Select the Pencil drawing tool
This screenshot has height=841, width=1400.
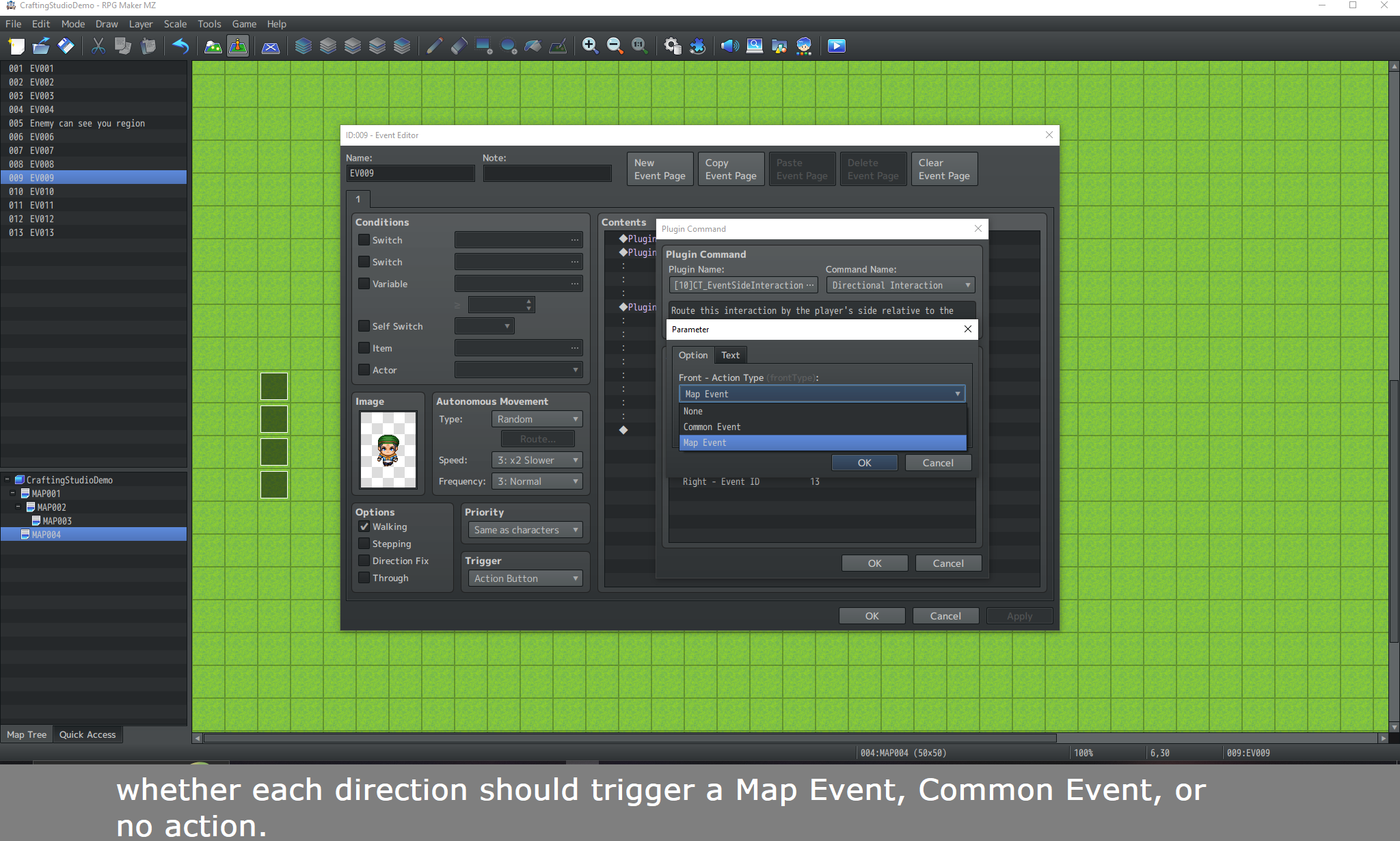click(x=434, y=46)
